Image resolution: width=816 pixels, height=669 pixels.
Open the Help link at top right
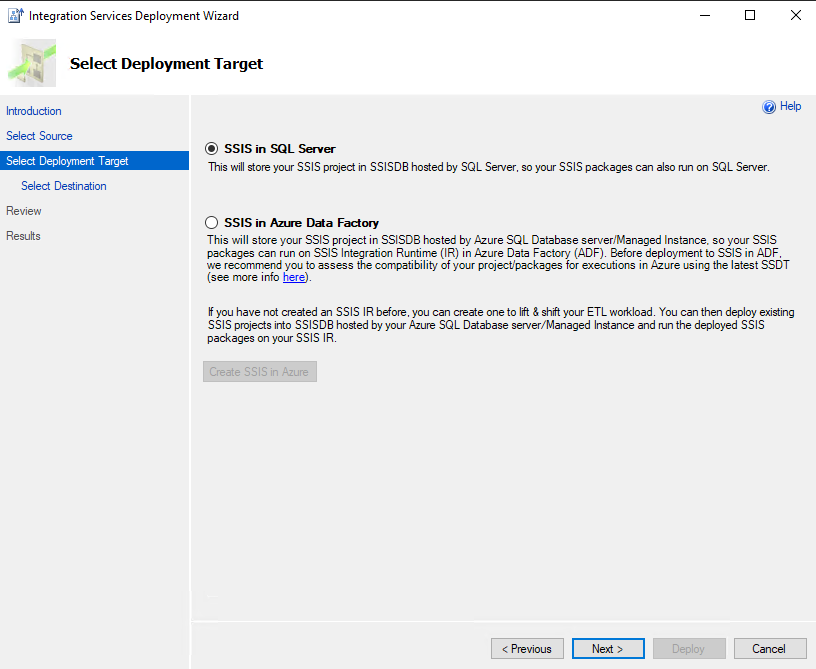(x=790, y=106)
